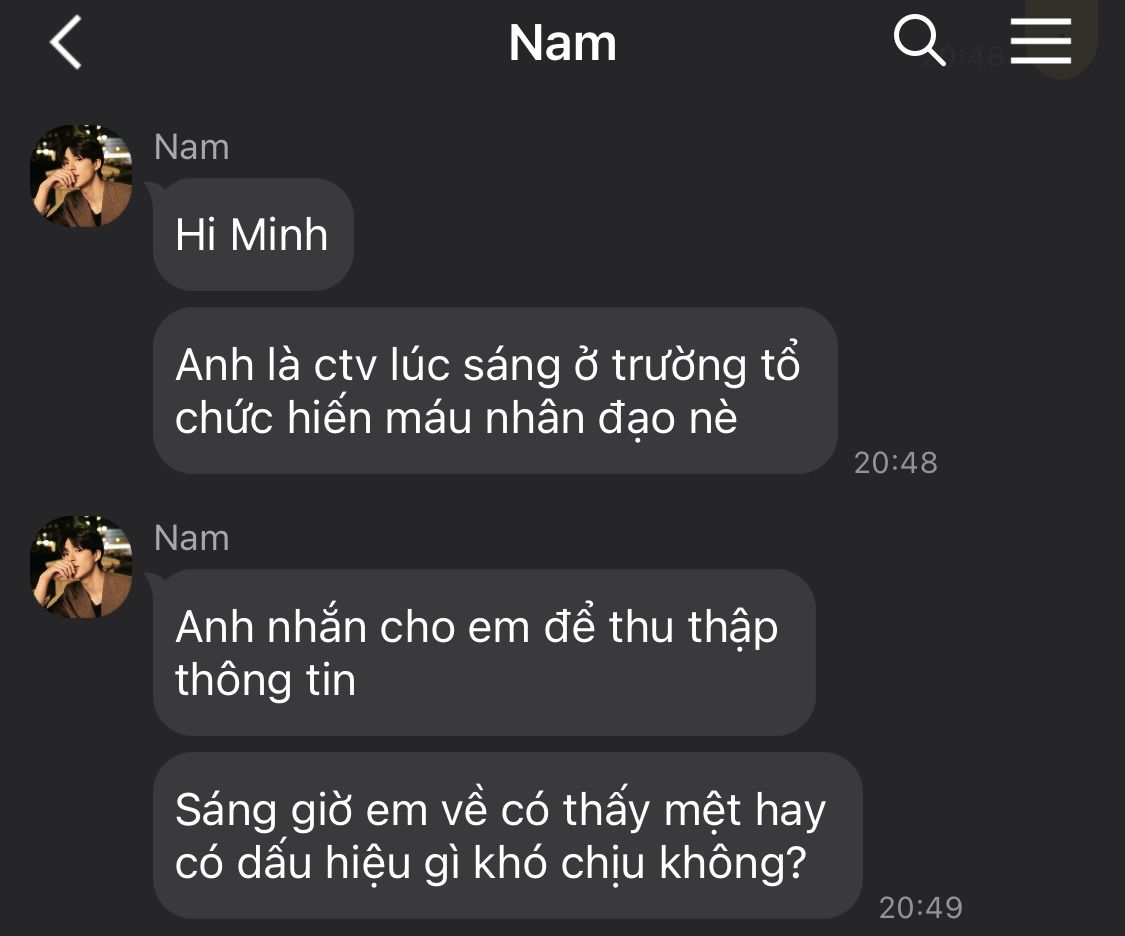The height and width of the screenshot is (936, 1125).
Task: Select the hiến máu nhân đạo message bubble
Action: point(495,391)
